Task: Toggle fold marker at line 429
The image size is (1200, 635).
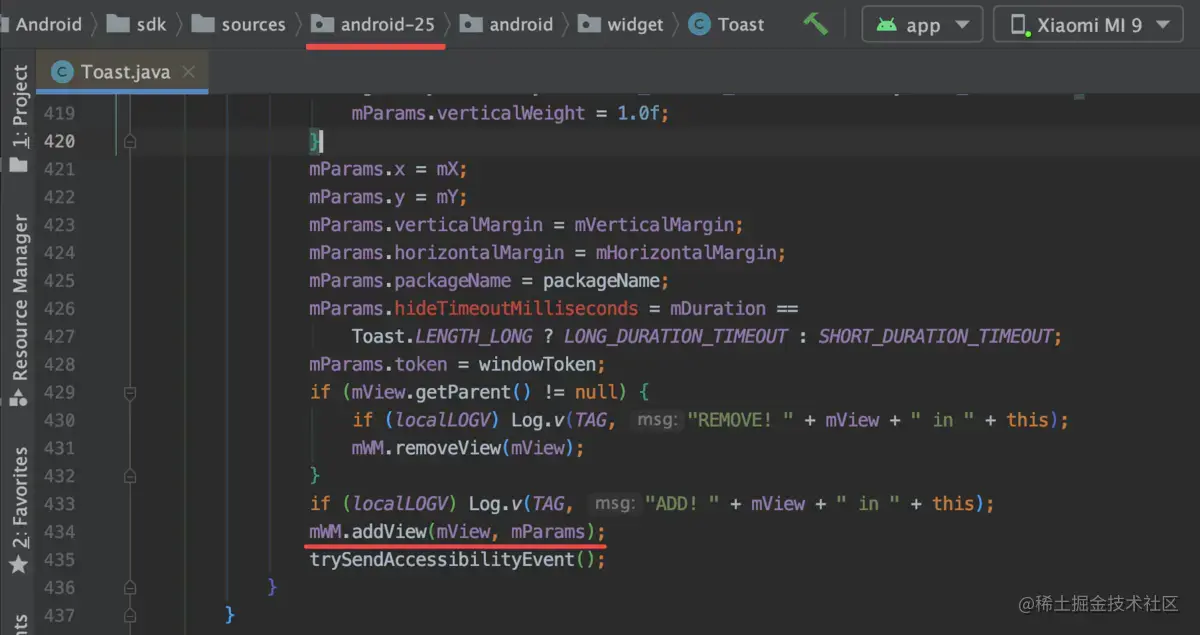Action: (129, 393)
